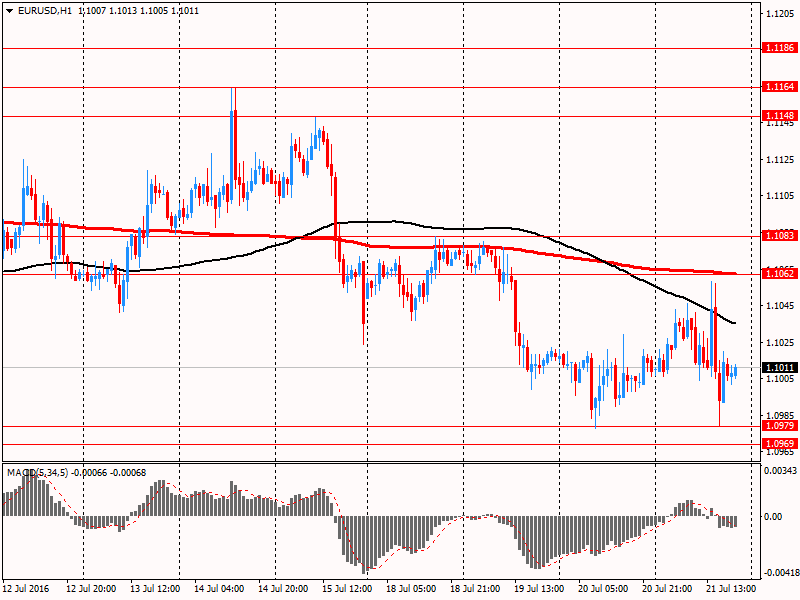Click the 0.00343 MACD scale value
Viewport: 800px width, 600px height.
[x=781, y=470]
